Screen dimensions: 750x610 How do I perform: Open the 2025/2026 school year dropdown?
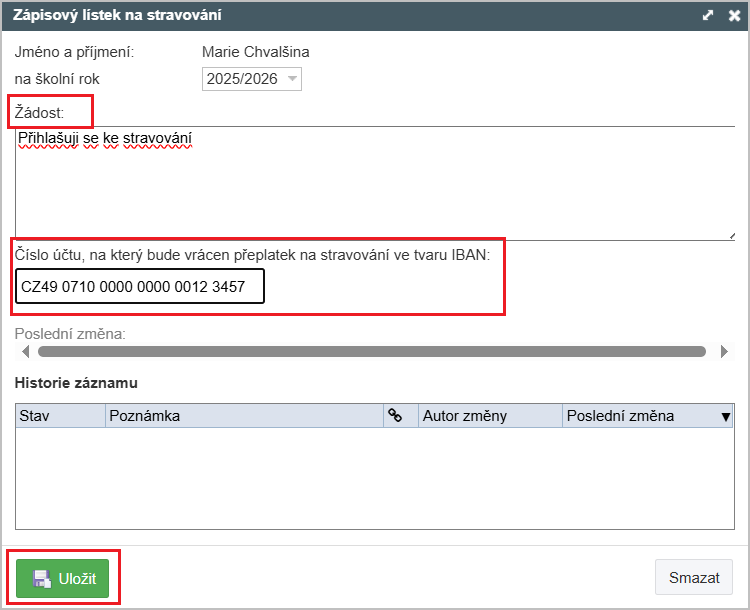[x=252, y=79]
